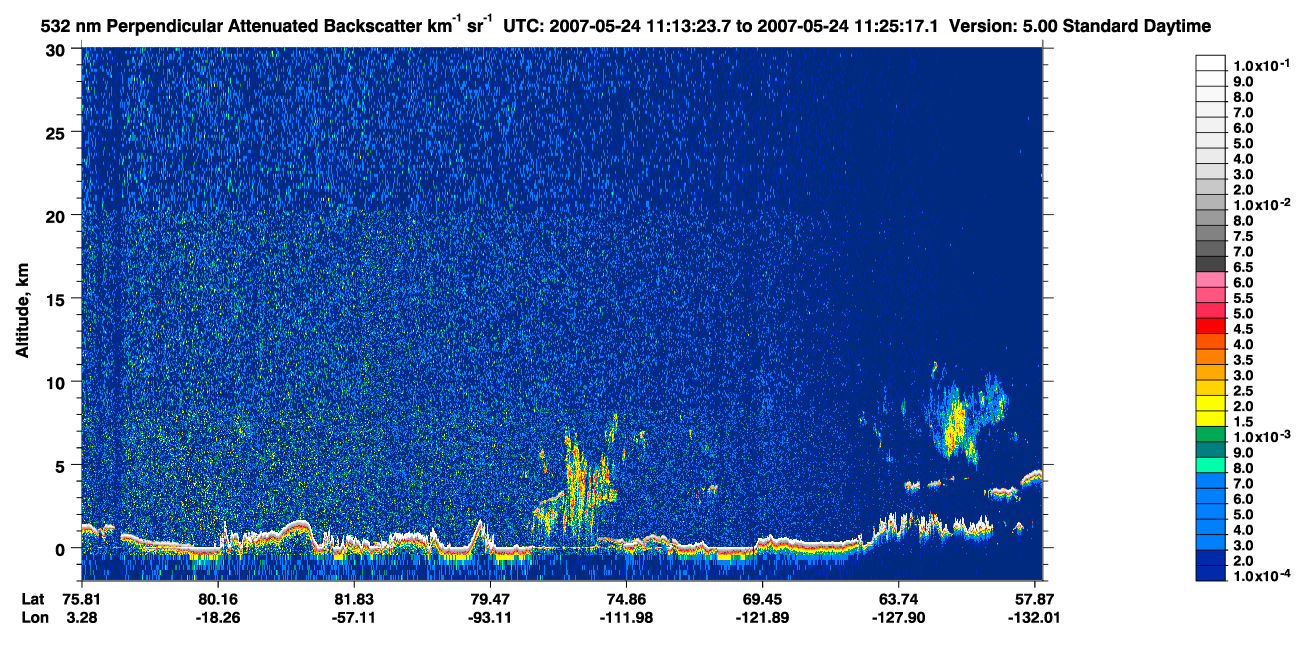1300x667 pixels.
Task: Click latitude value "63.74"
Action: click(898, 599)
